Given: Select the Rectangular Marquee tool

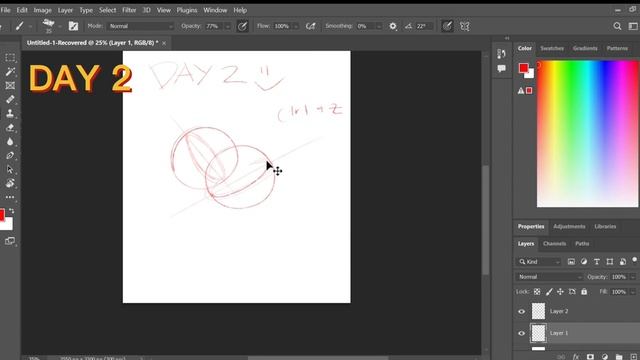Looking at the screenshot, I should [10, 58].
